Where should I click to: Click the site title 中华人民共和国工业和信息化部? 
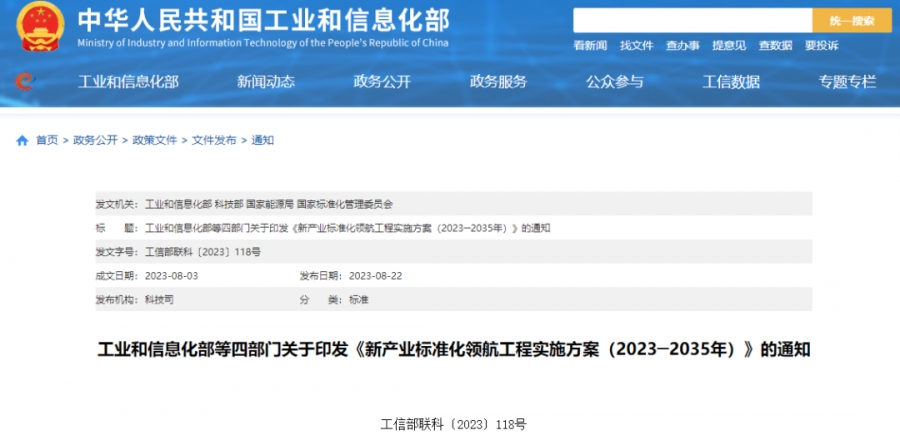(263, 20)
